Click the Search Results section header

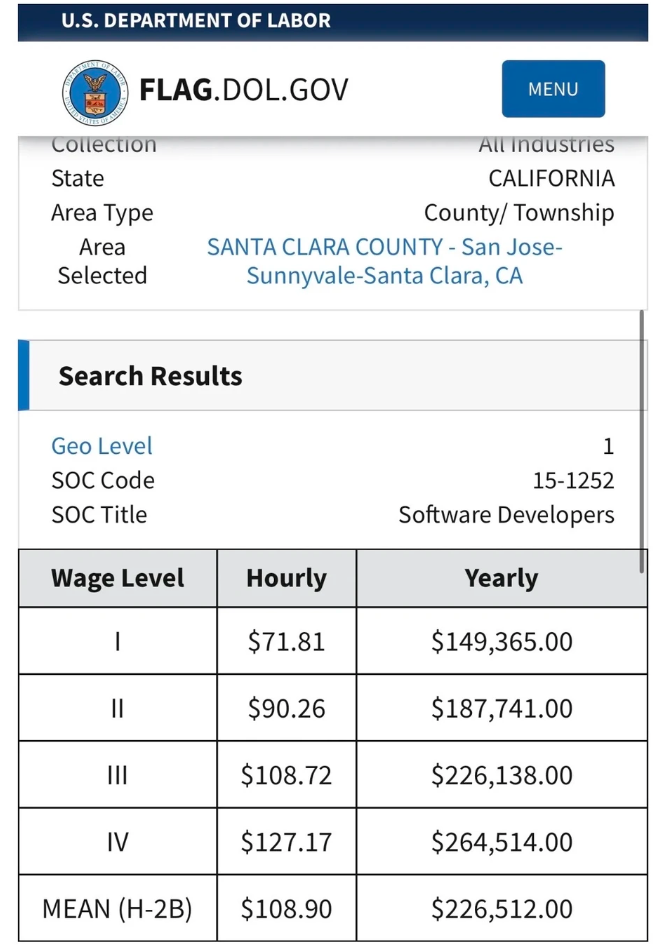point(150,376)
